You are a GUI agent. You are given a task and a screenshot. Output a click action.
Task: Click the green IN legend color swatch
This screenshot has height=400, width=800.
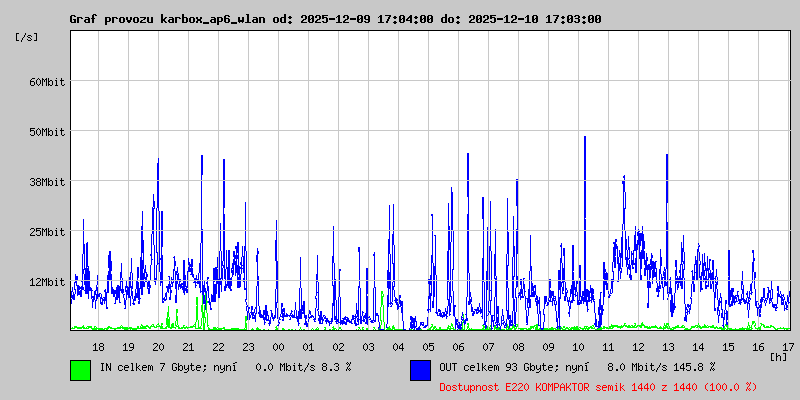coord(81,370)
